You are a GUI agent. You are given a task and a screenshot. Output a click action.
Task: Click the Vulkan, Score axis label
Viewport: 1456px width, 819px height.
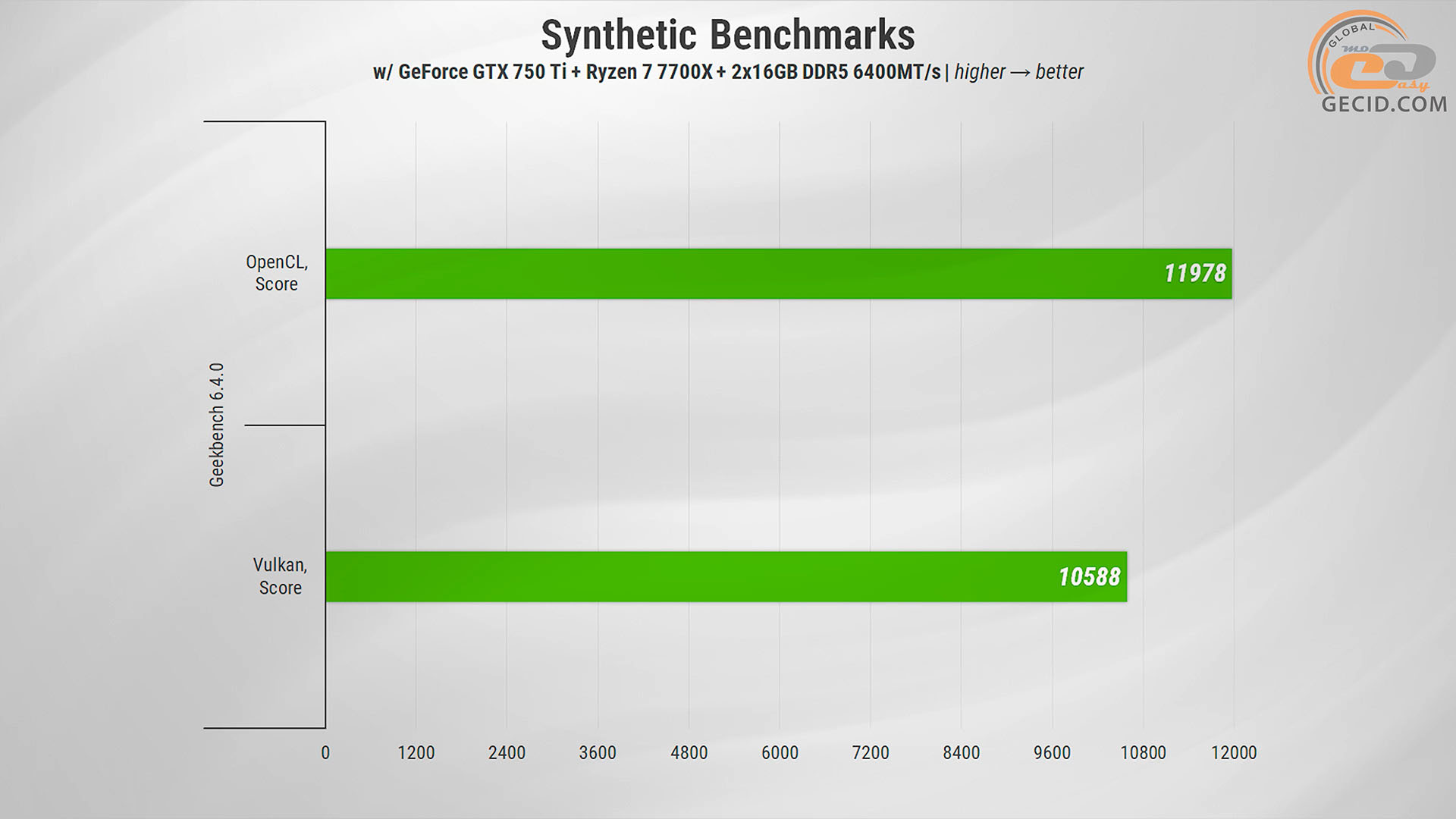[280, 576]
